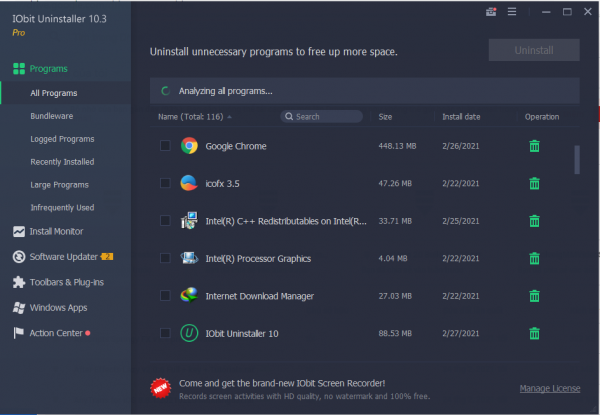Open Infrequently Used programs
This screenshot has width=600, height=415.
pyautogui.click(x=62, y=208)
